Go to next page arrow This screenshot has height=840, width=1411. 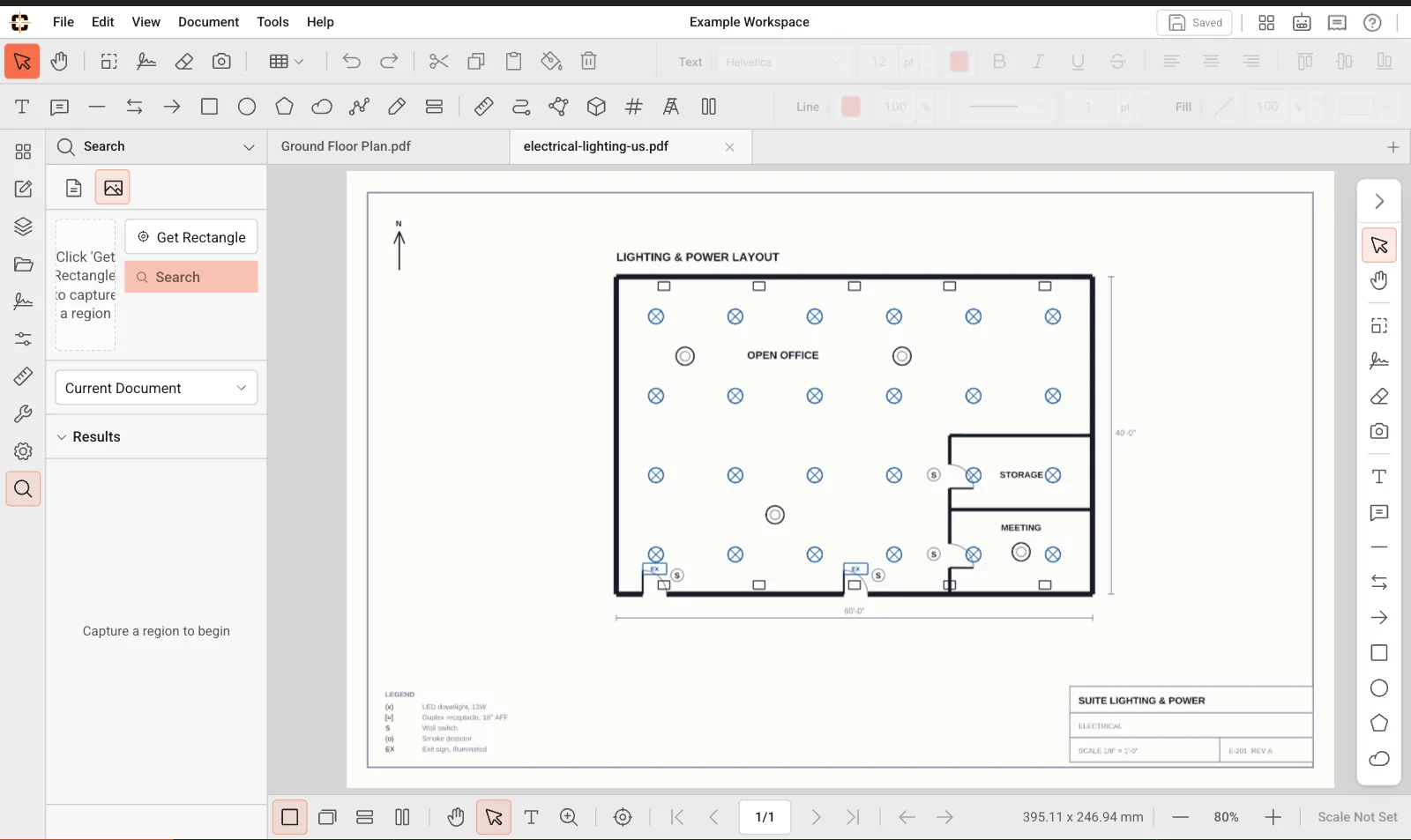click(x=816, y=817)
